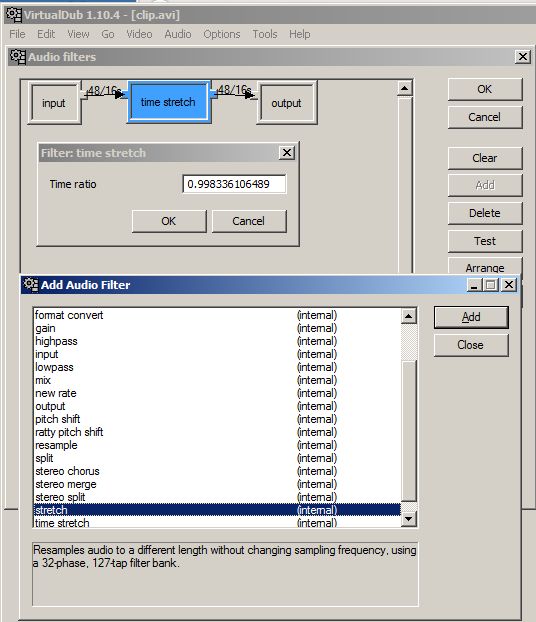Screen dimensions: 536x622
Task: Click the Audio filters dialog gear icon
Action: 17,57
